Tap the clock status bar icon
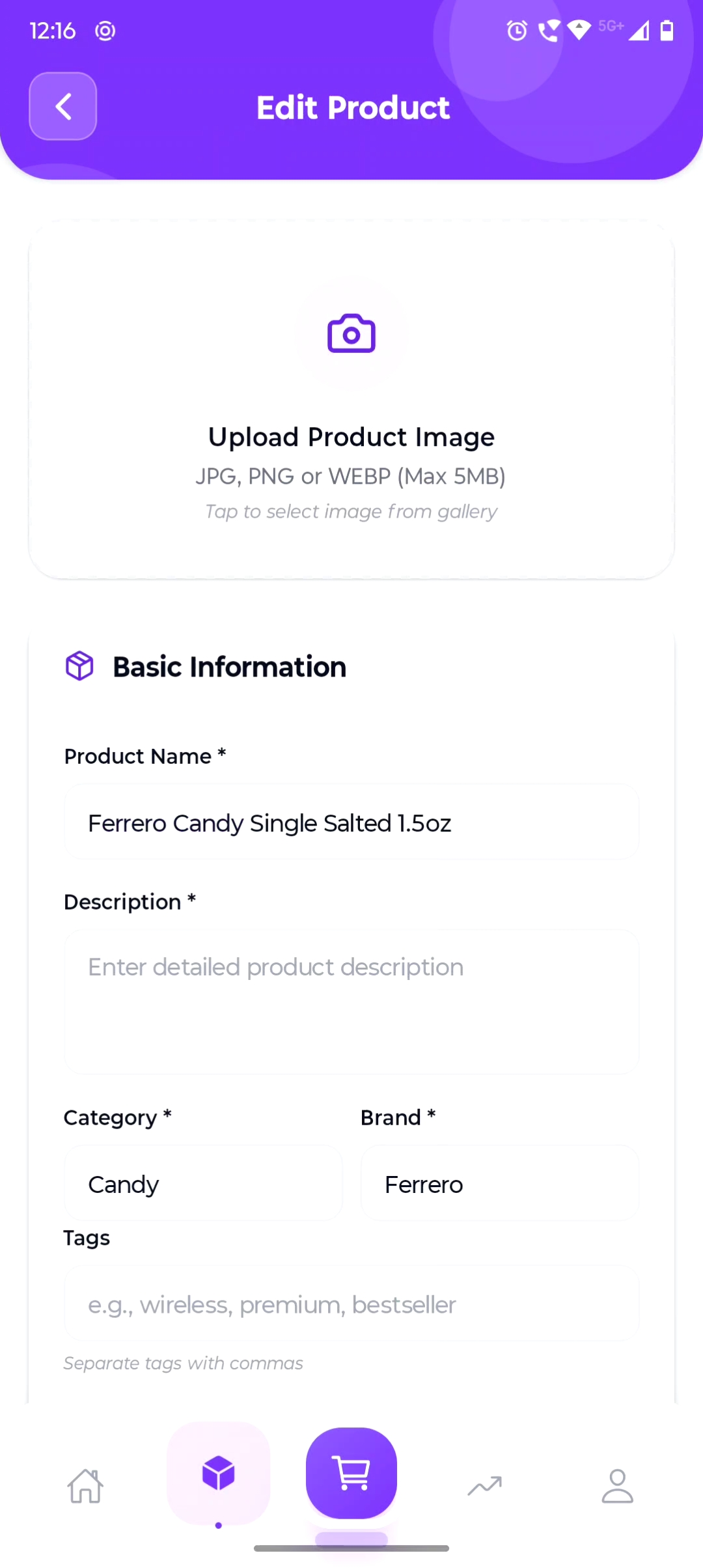703x1568 pixels. pos(516,30)
